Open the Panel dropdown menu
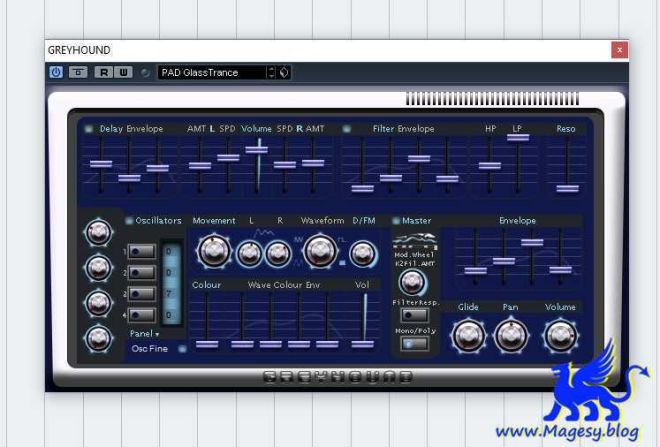Screen dimensions: 660x447 144,334
